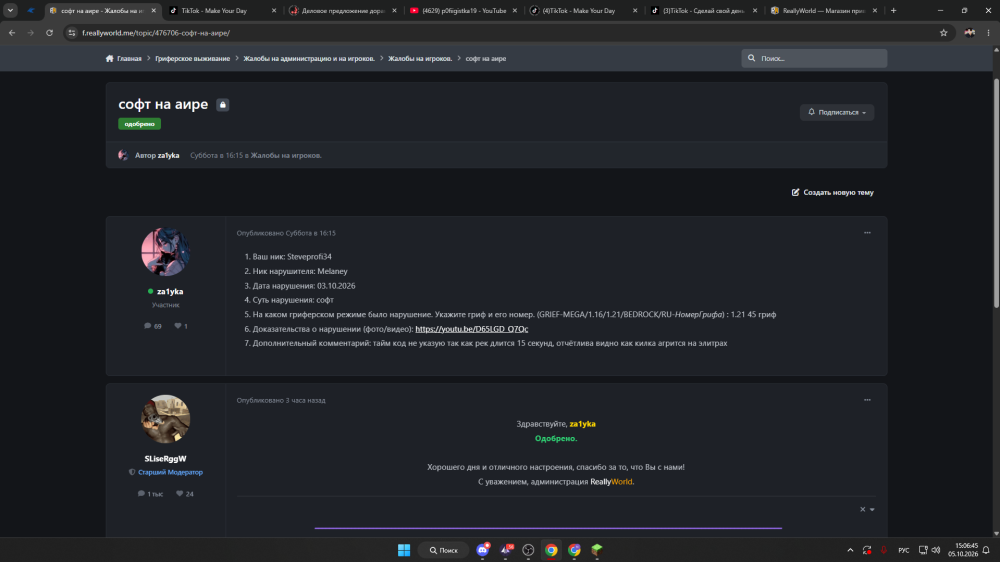Show hidden system tray icons
The height and width of the screenshot is (562, 1000).
[x=849, y=550]
